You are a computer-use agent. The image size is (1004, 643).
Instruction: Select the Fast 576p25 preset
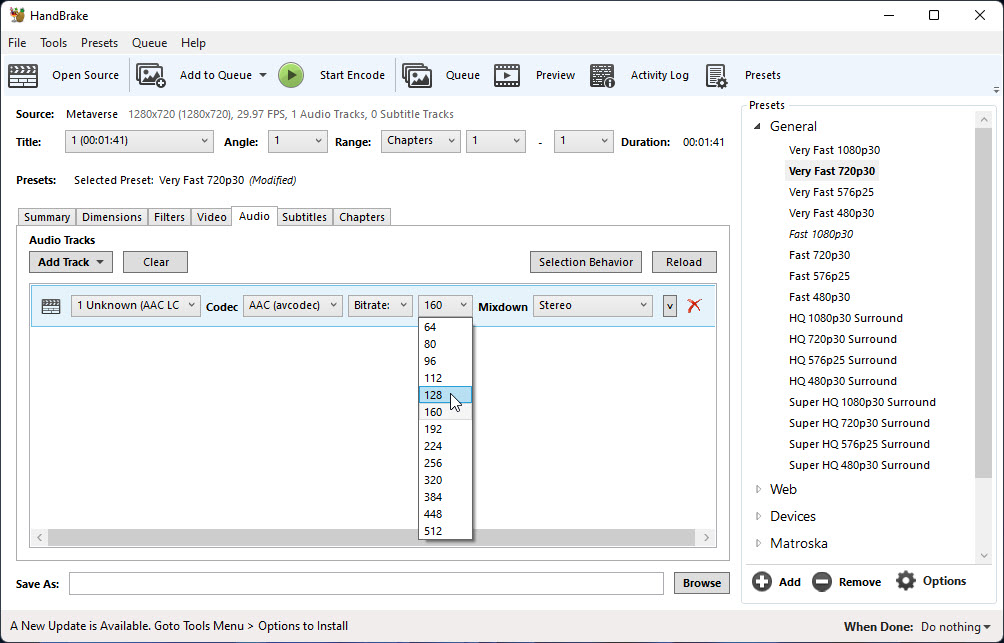[x=820, y=276]
